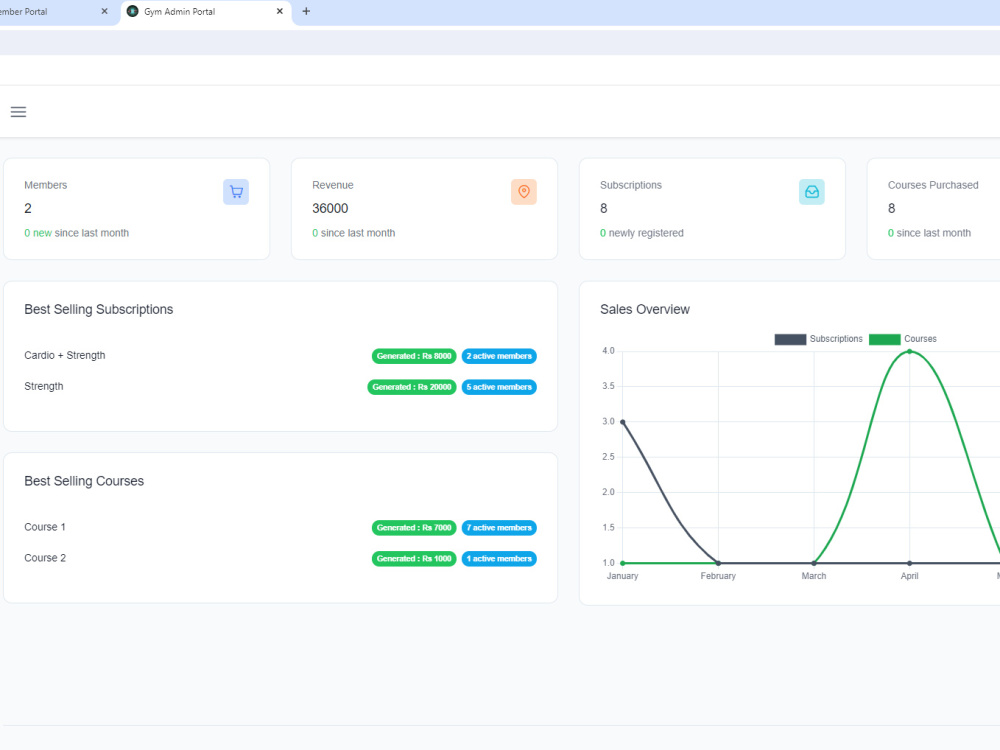
Task: Click the January axis label
Action: 622,576
